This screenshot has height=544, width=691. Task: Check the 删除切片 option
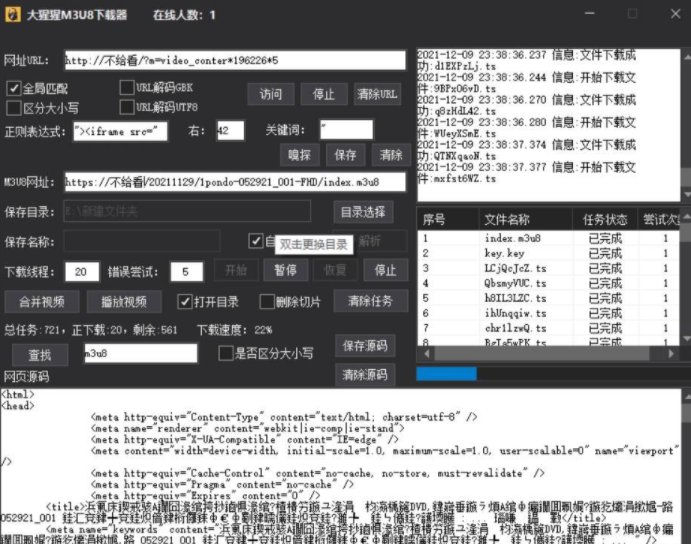pos(267,302)
